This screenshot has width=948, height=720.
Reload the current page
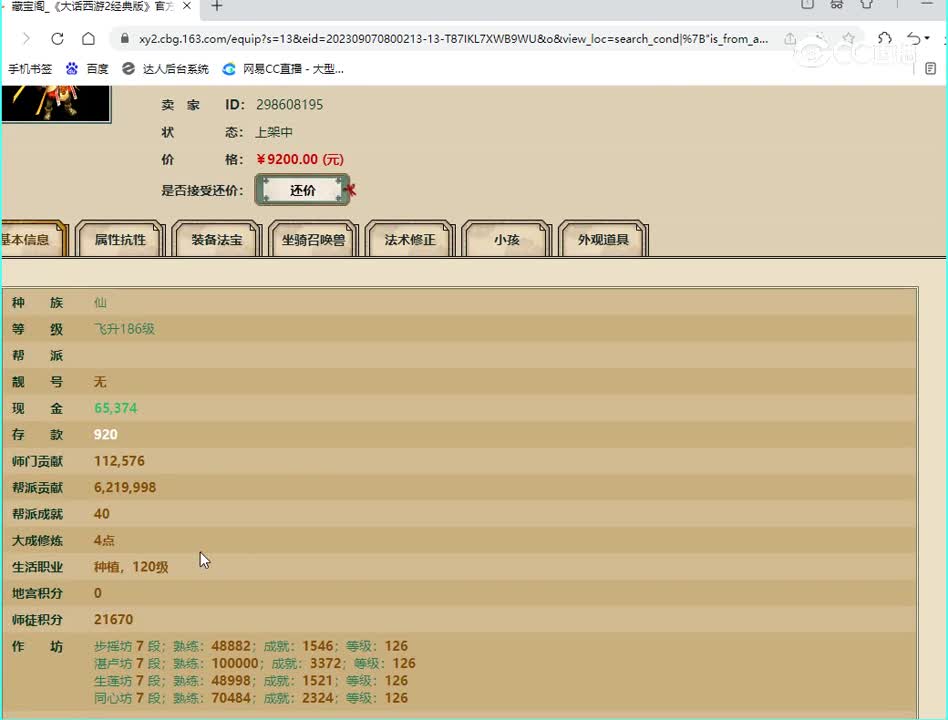[x=57, y=39]
